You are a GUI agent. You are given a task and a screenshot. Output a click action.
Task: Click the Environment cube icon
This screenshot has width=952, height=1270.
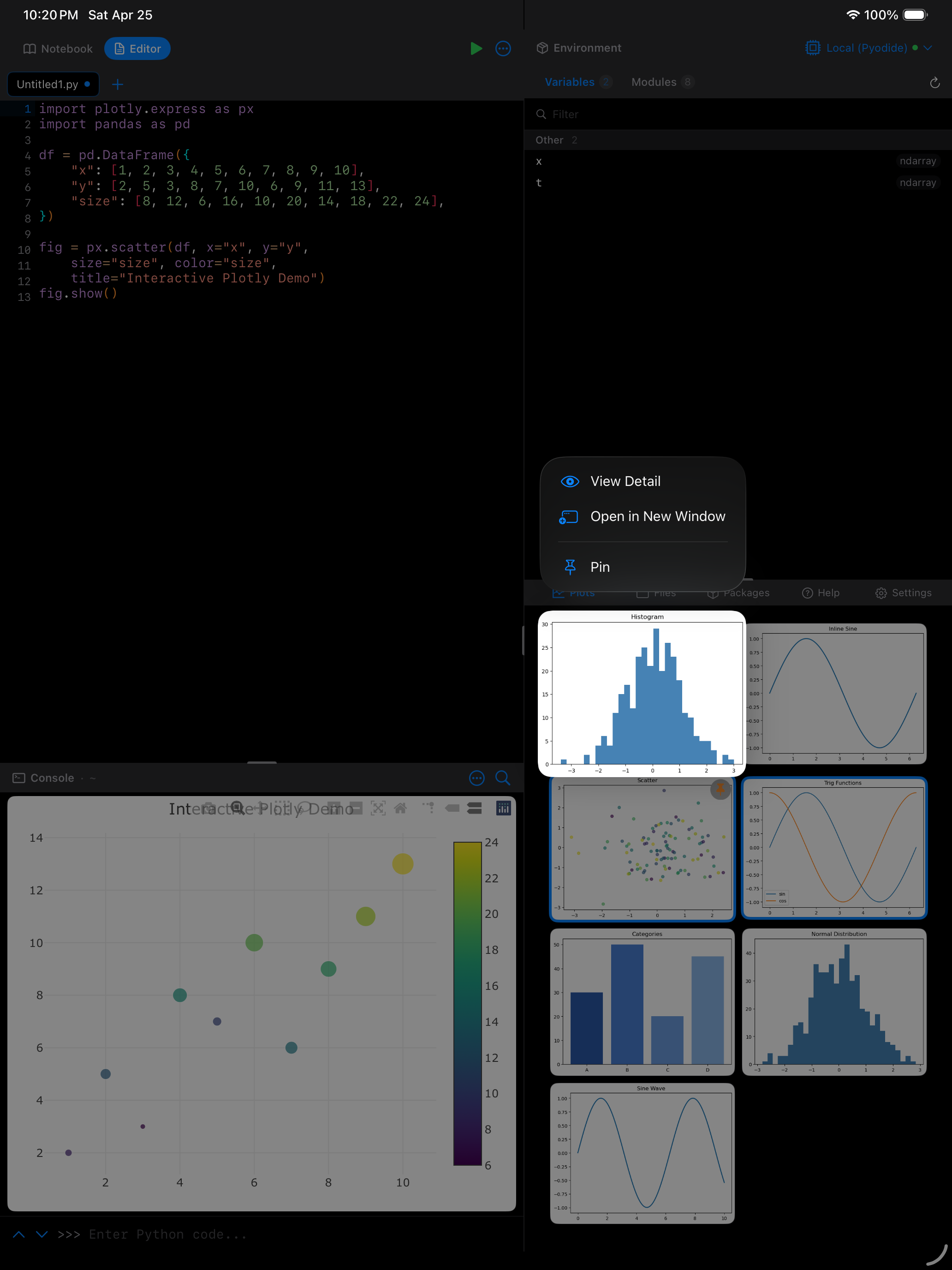541,48
